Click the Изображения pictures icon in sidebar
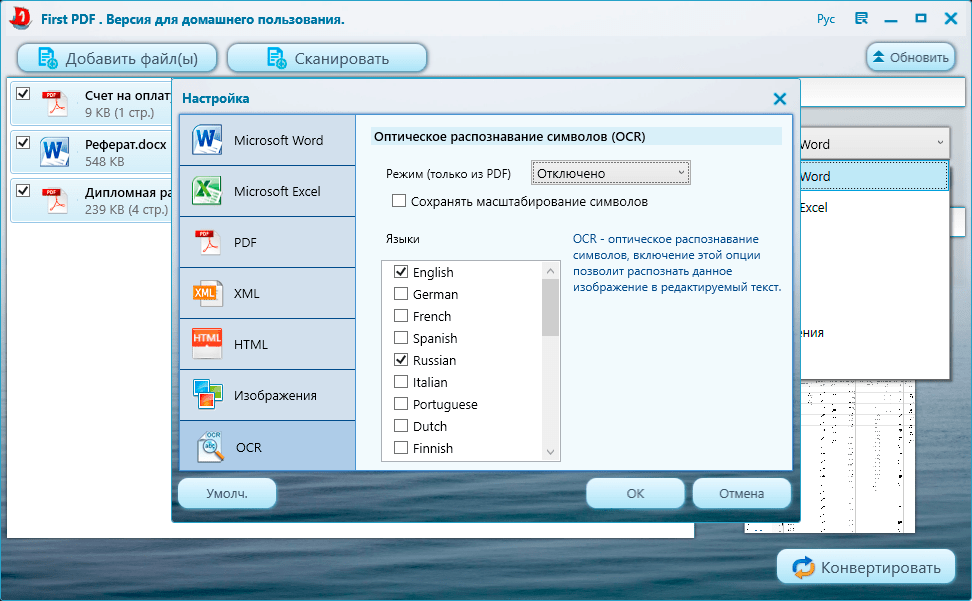This screenshot has width=972, height=601. coord(207,395)
